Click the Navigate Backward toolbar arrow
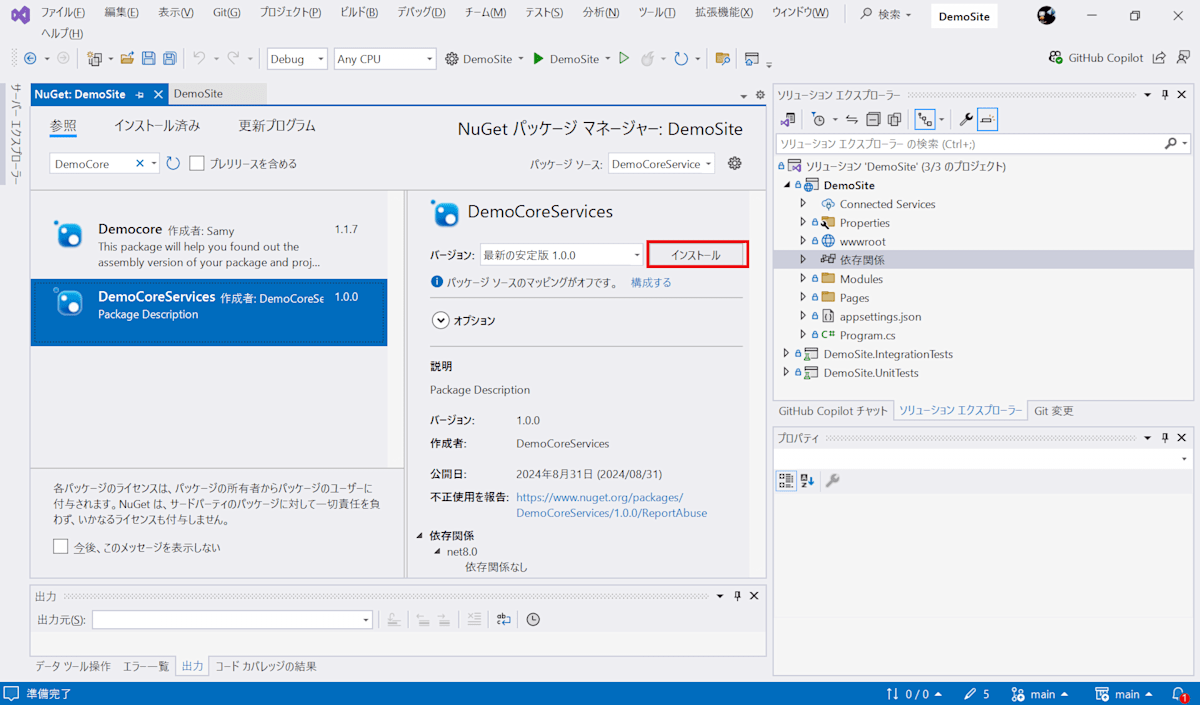Image resolution: width=1200 pixels, height=705 pixels. coord(30,59)
